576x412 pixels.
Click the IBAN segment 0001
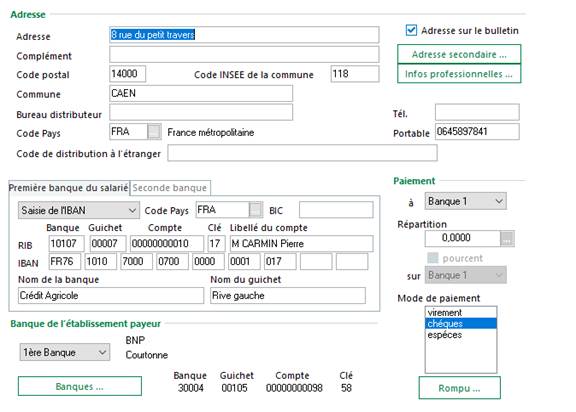[244, 261]
